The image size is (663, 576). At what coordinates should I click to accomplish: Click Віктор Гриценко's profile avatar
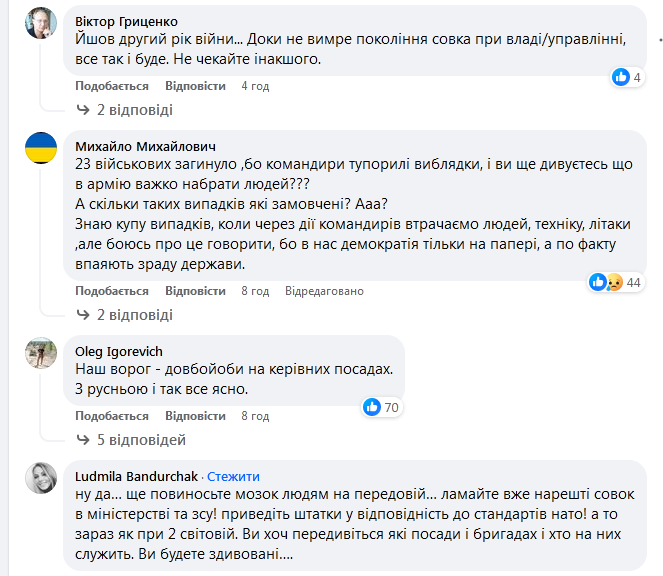click(x=40, y=22)
